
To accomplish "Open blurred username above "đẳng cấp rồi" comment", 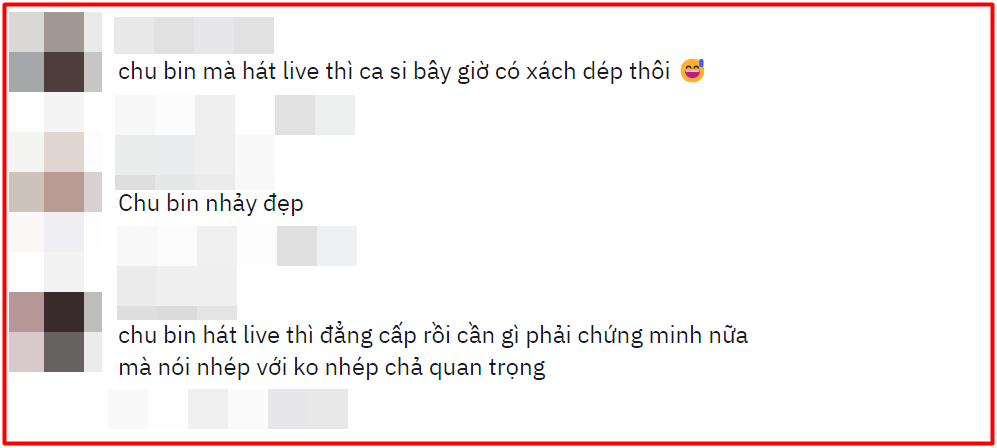I will click(x=177, y=293).
